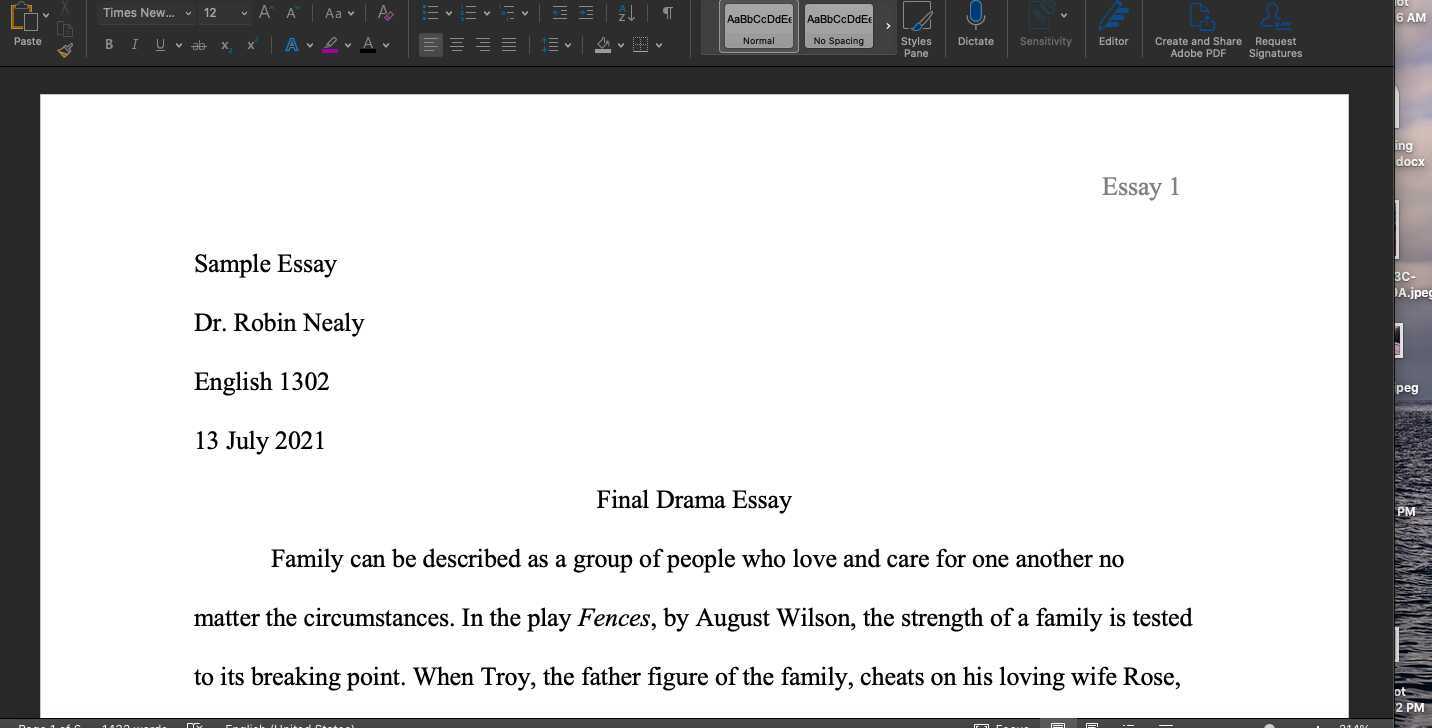Open the Editor pane
The height and width of the screenshot is (728, 1432).
(x=1113, y=31)
